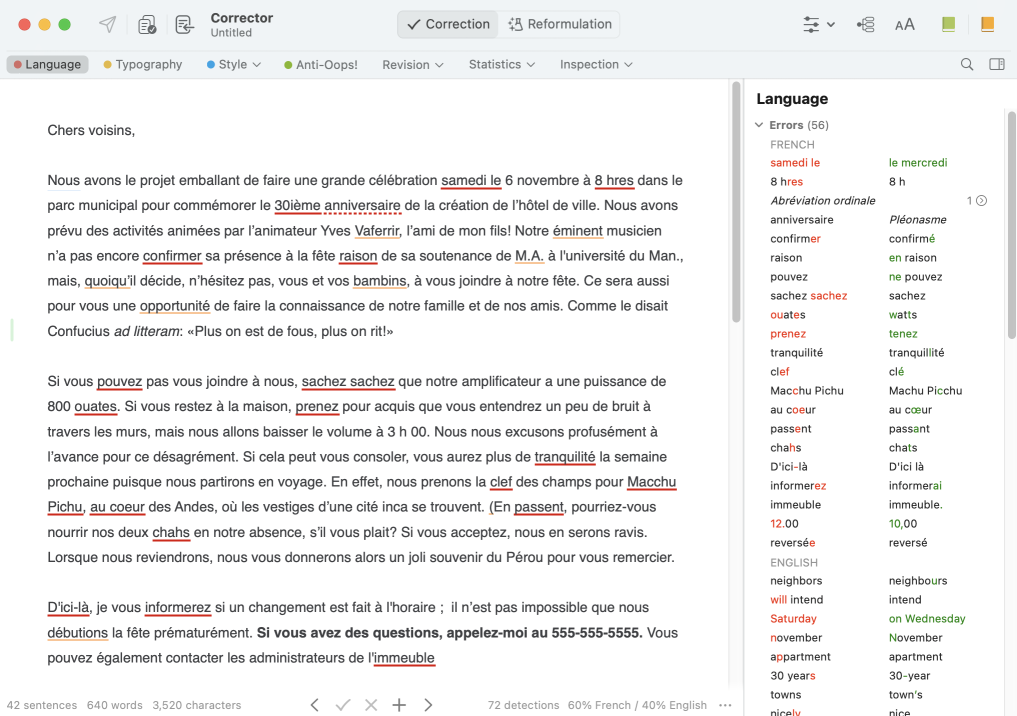This screenshot has width=1017, height=716.
Task: Open the Statistics menu
Action: (x=501, y=64)
